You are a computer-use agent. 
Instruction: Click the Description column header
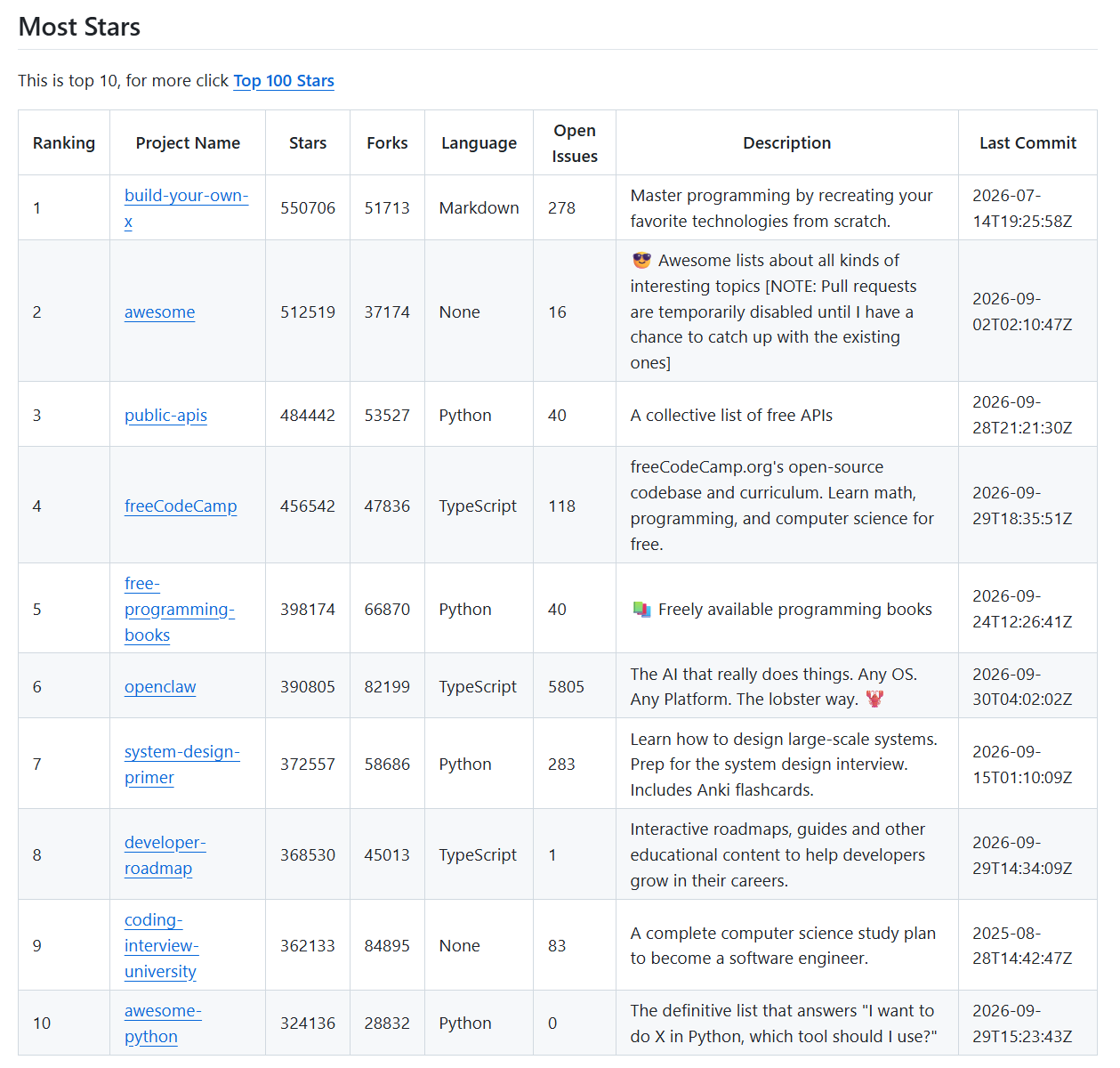click(x=787, y=143)
